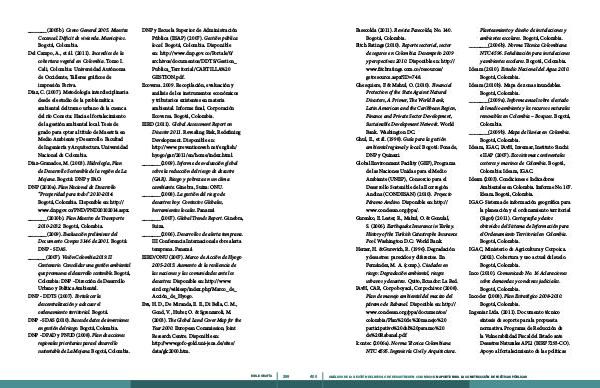Click the Global Environment Facility (GEF) entry

coord(406,187)
